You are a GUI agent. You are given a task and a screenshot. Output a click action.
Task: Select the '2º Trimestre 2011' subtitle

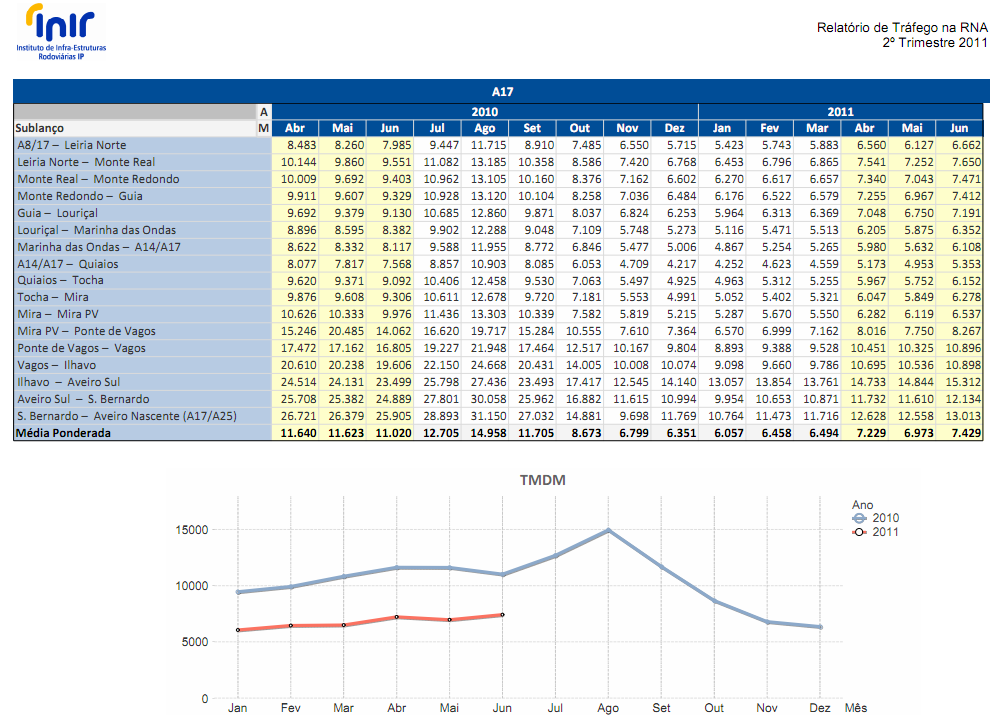(x=934, y=42)
